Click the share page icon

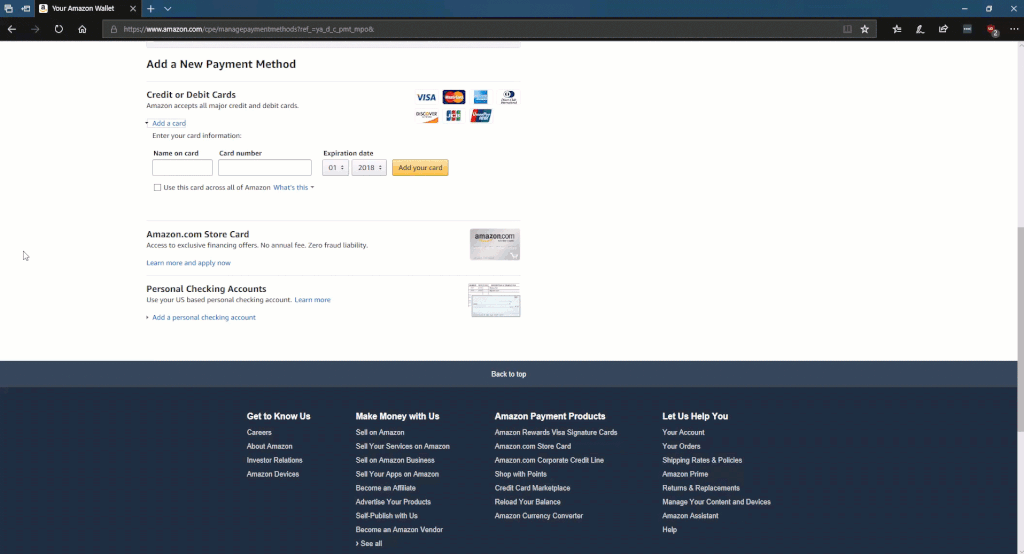click(x=943, y=29)
